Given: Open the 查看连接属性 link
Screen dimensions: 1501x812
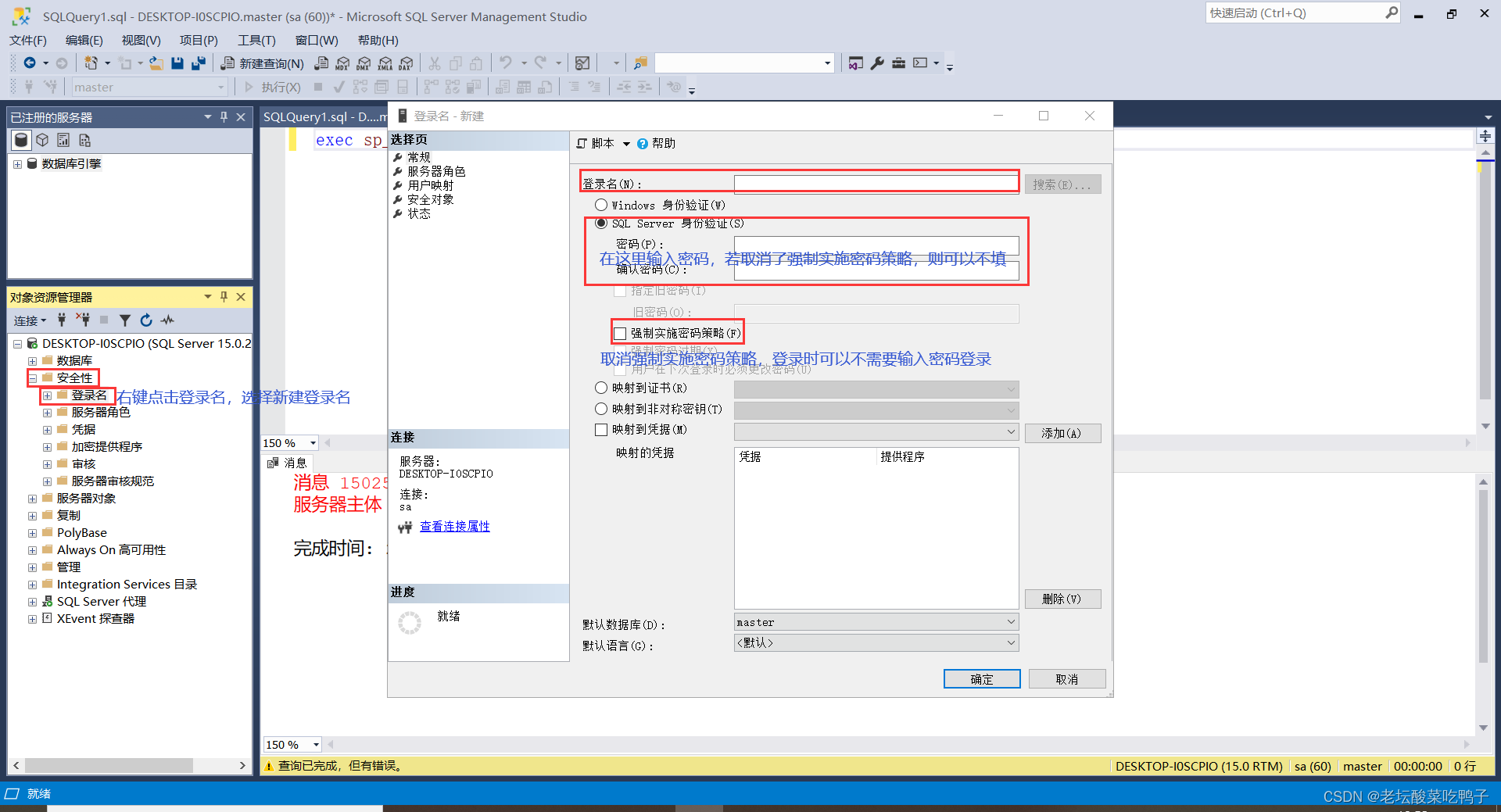Looking at the screenshot, I should coord(455,527).
